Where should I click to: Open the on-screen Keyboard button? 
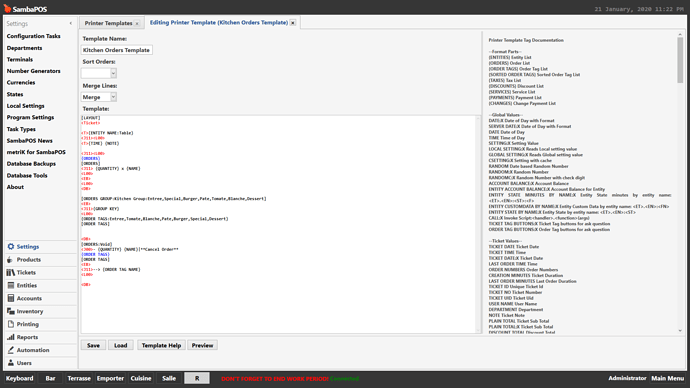[19, 378]
